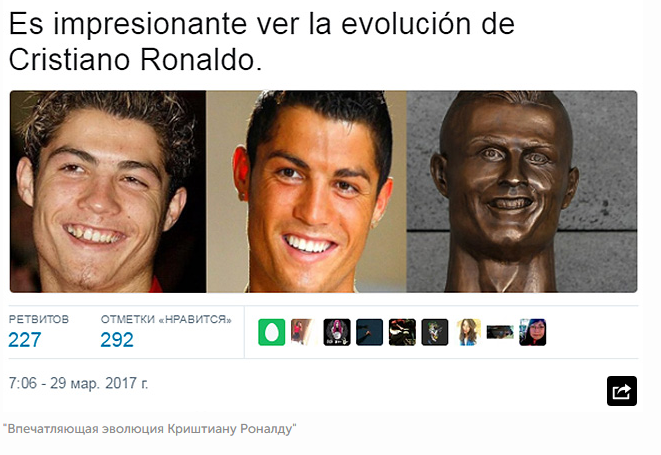Image resolution: width=661 pixels, height=455 pixels.
Task: Open the dark blue avatar
Action: pyautogui.click(x=369, y=332)
